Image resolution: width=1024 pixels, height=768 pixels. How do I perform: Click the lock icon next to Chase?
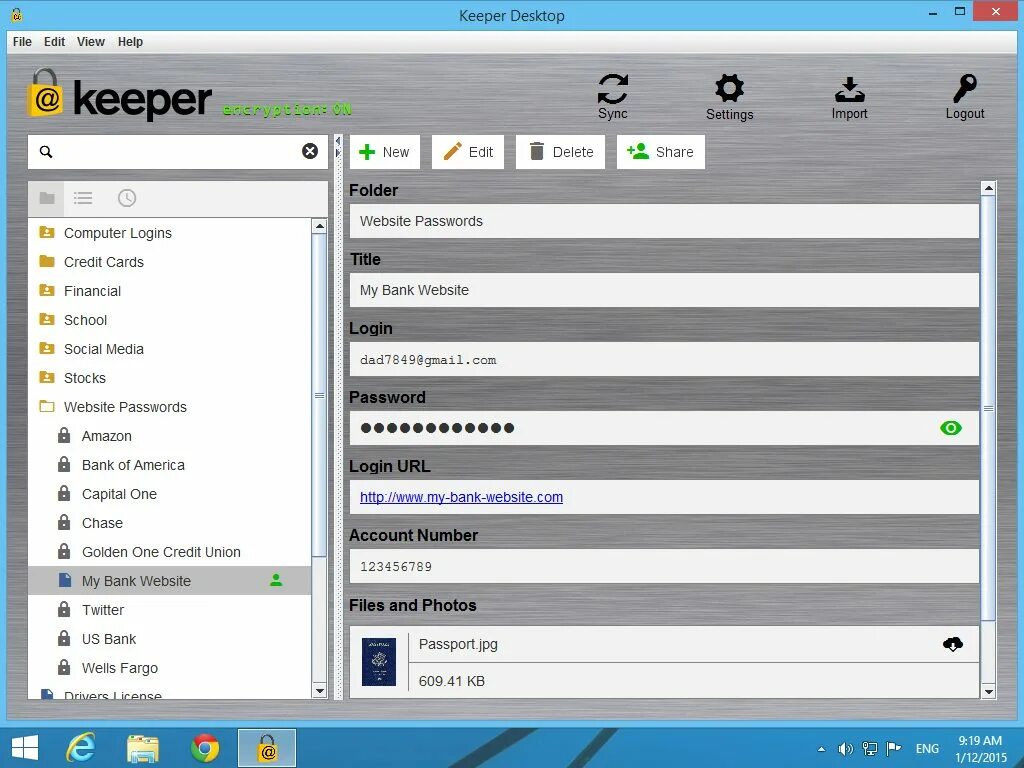pyautogui.click(x=64, y=522)
